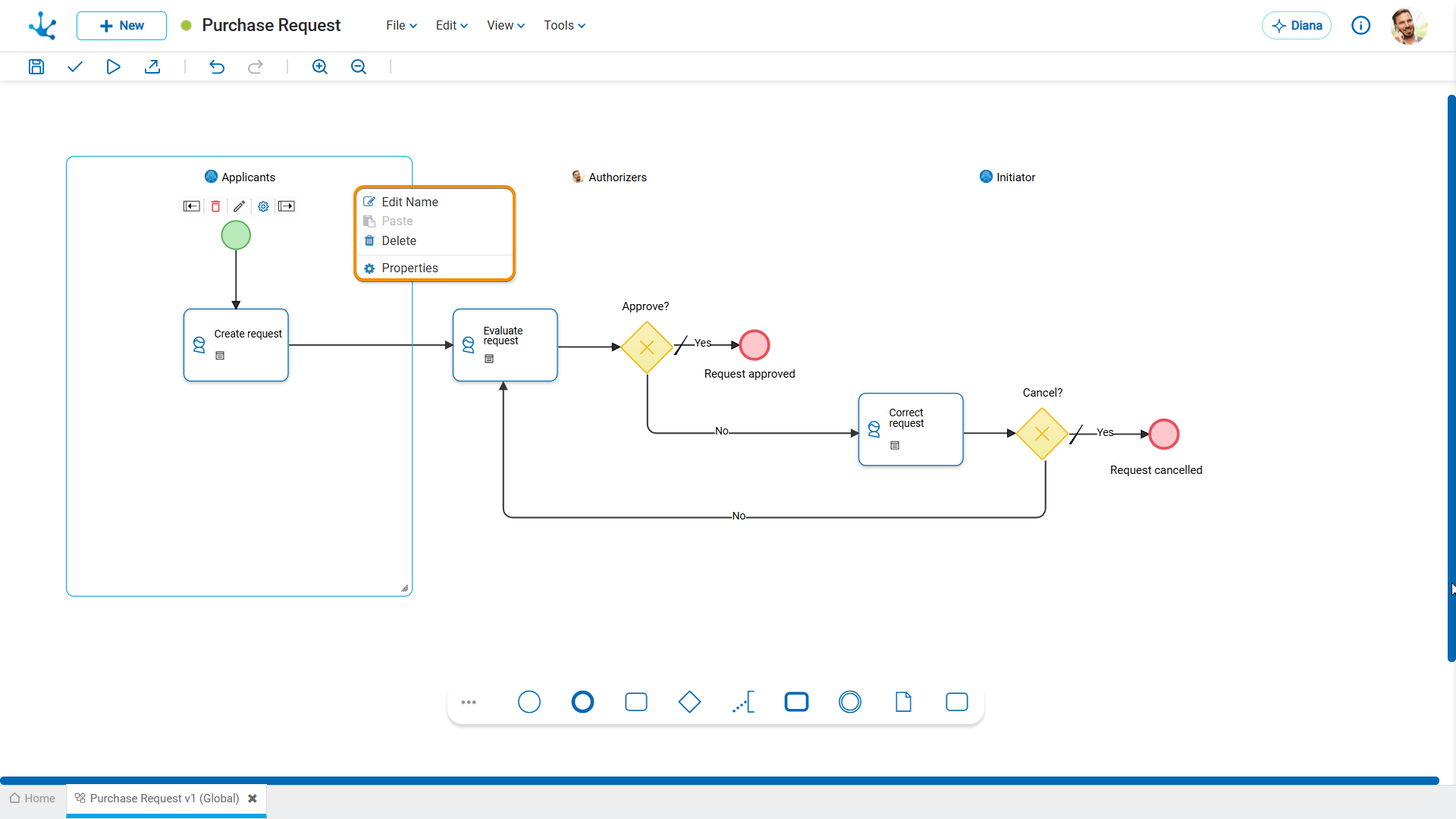Select the annotation bracket tool in palette
Screen dimensions: 1456x819
click(743, 702)
